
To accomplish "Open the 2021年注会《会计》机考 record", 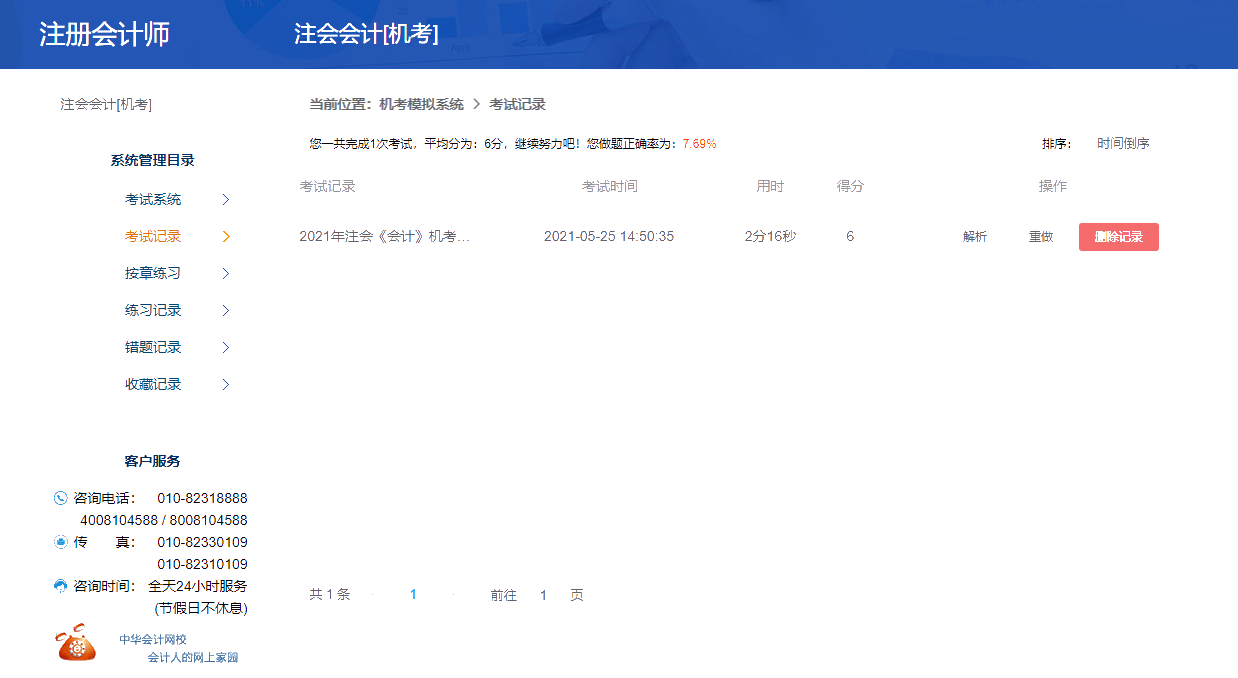I will coord(385,236).
